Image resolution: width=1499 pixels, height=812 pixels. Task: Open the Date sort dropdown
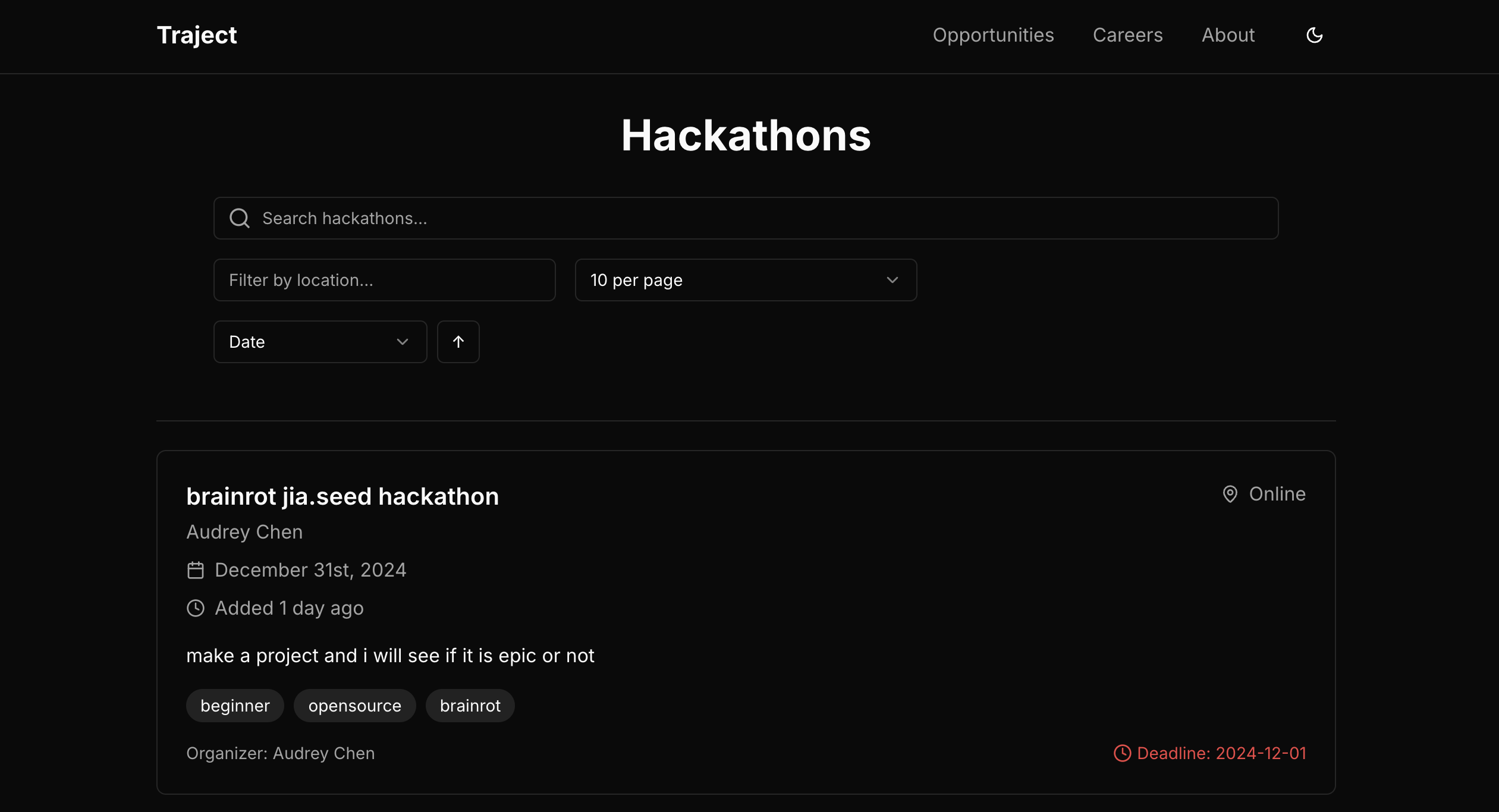tap(319, 342)
